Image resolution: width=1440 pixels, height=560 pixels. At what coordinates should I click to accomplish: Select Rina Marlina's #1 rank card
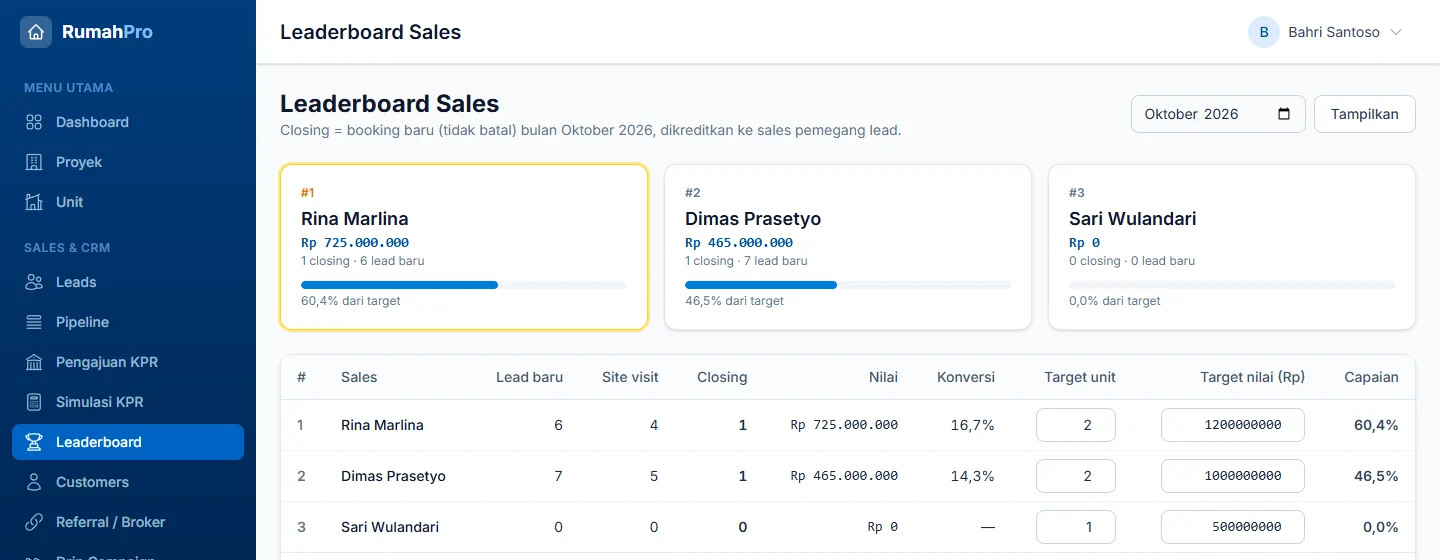click(x=464, y=247)
